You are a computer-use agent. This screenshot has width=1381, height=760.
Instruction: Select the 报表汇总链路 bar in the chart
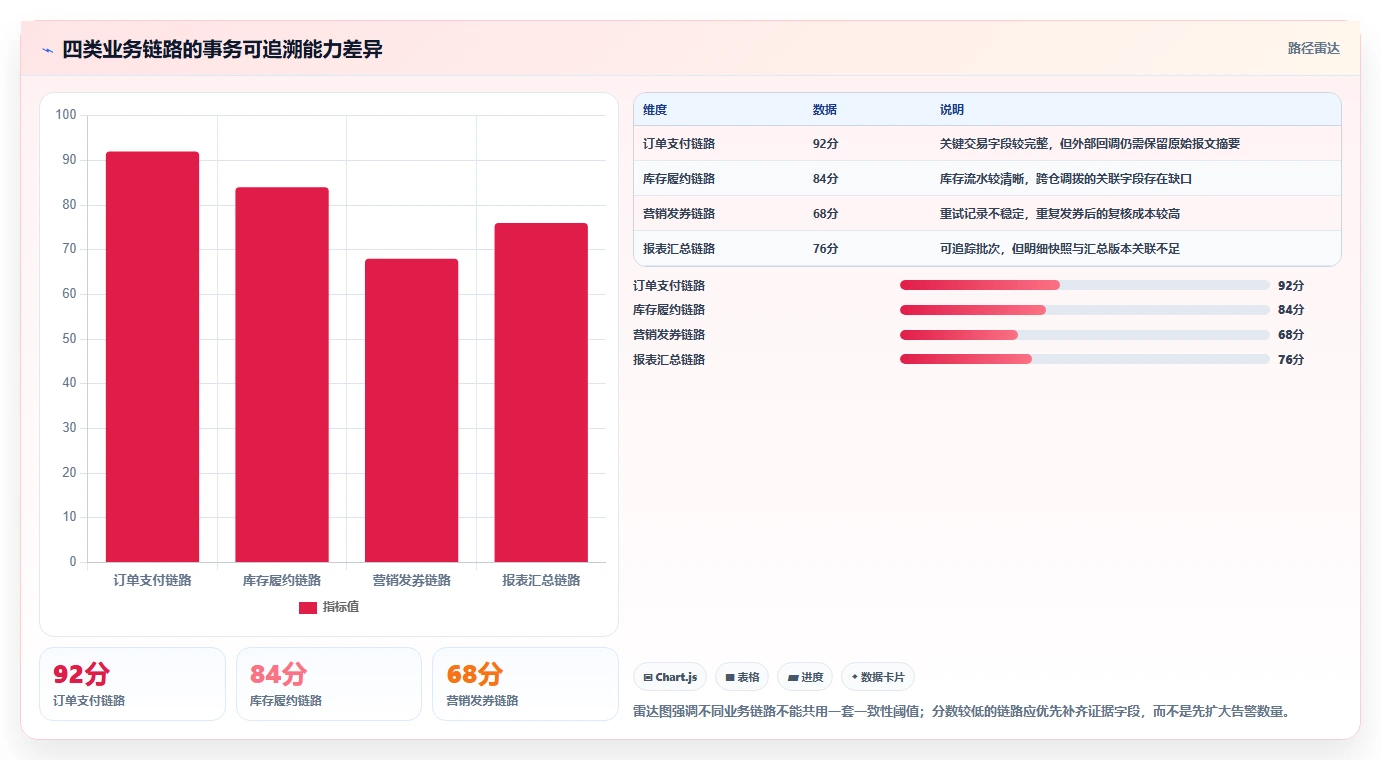(541, 393)
